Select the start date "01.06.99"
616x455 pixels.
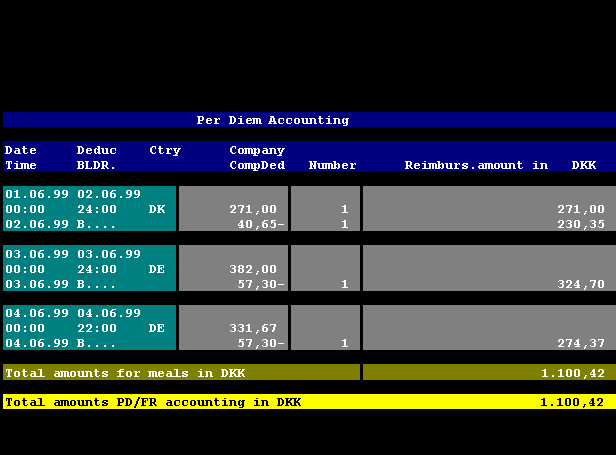(37, 194)
